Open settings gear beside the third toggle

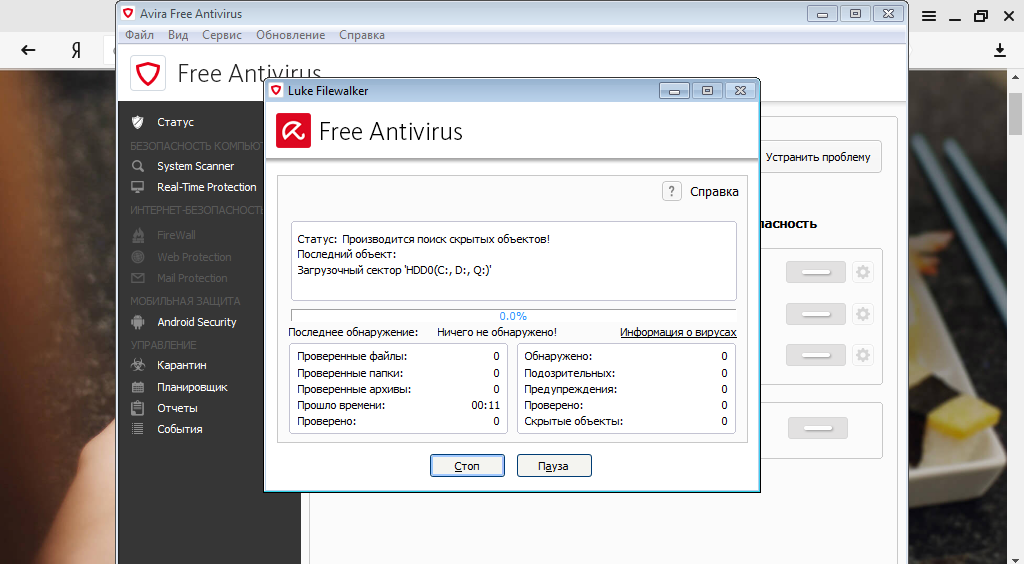863,355
